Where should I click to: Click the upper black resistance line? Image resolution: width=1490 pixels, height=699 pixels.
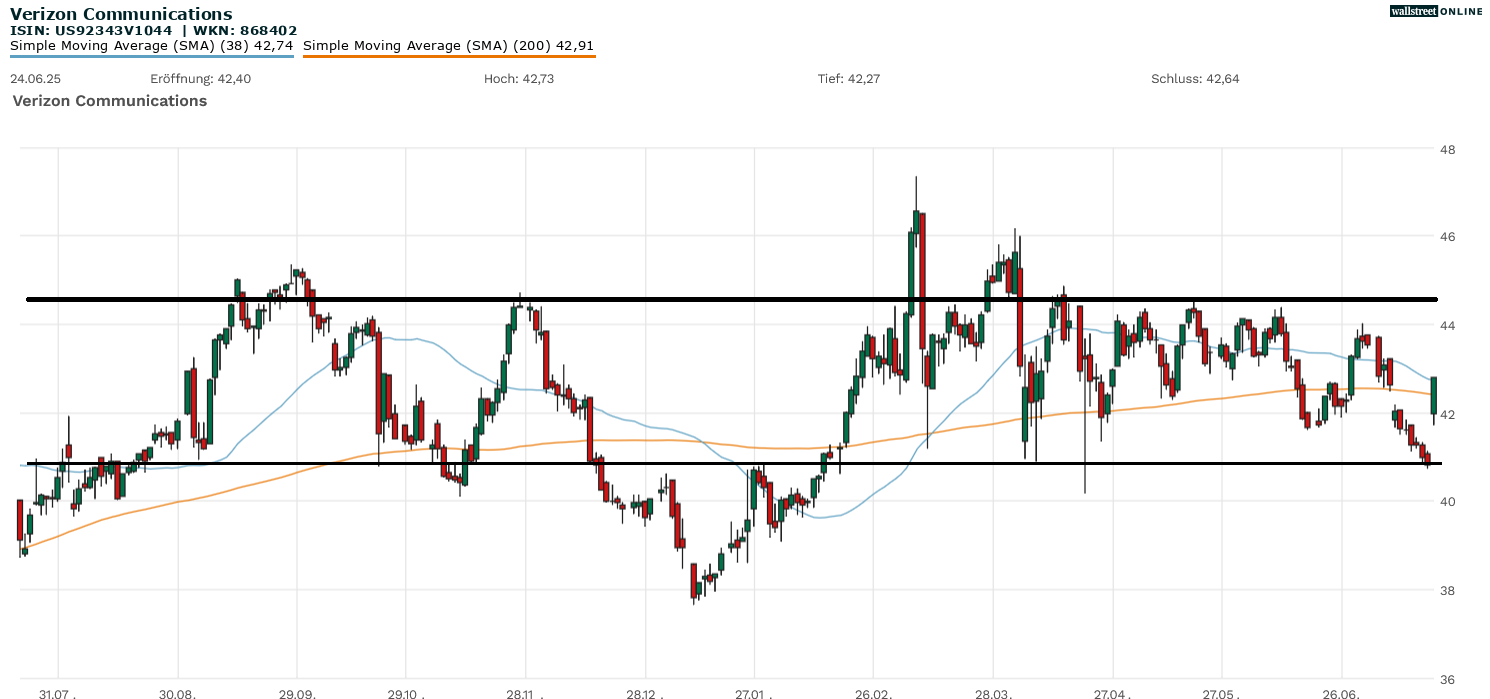pos(732,299)
